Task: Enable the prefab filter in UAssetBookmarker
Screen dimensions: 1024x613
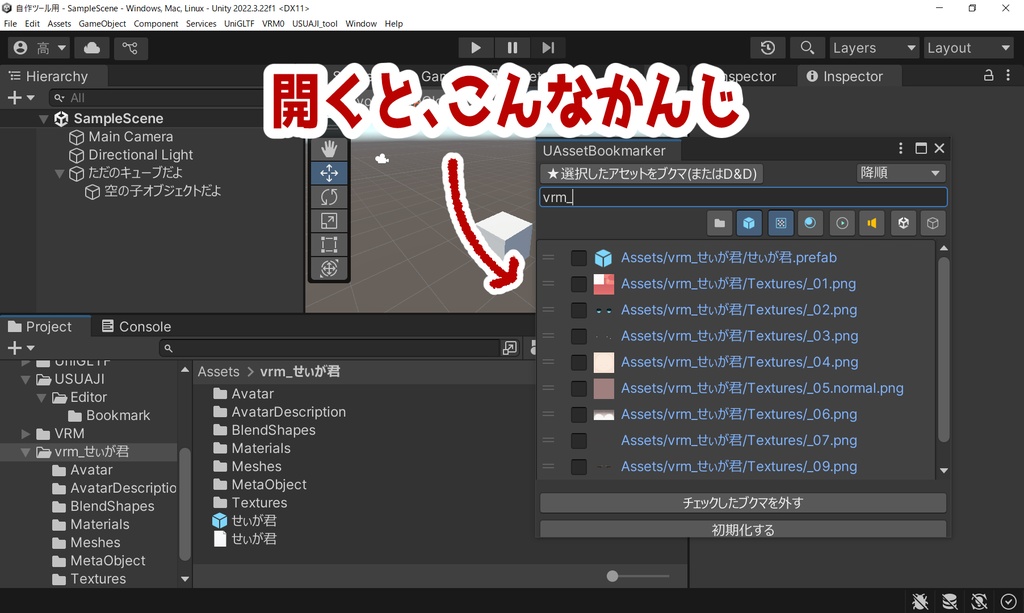Action: pos(749,223)
